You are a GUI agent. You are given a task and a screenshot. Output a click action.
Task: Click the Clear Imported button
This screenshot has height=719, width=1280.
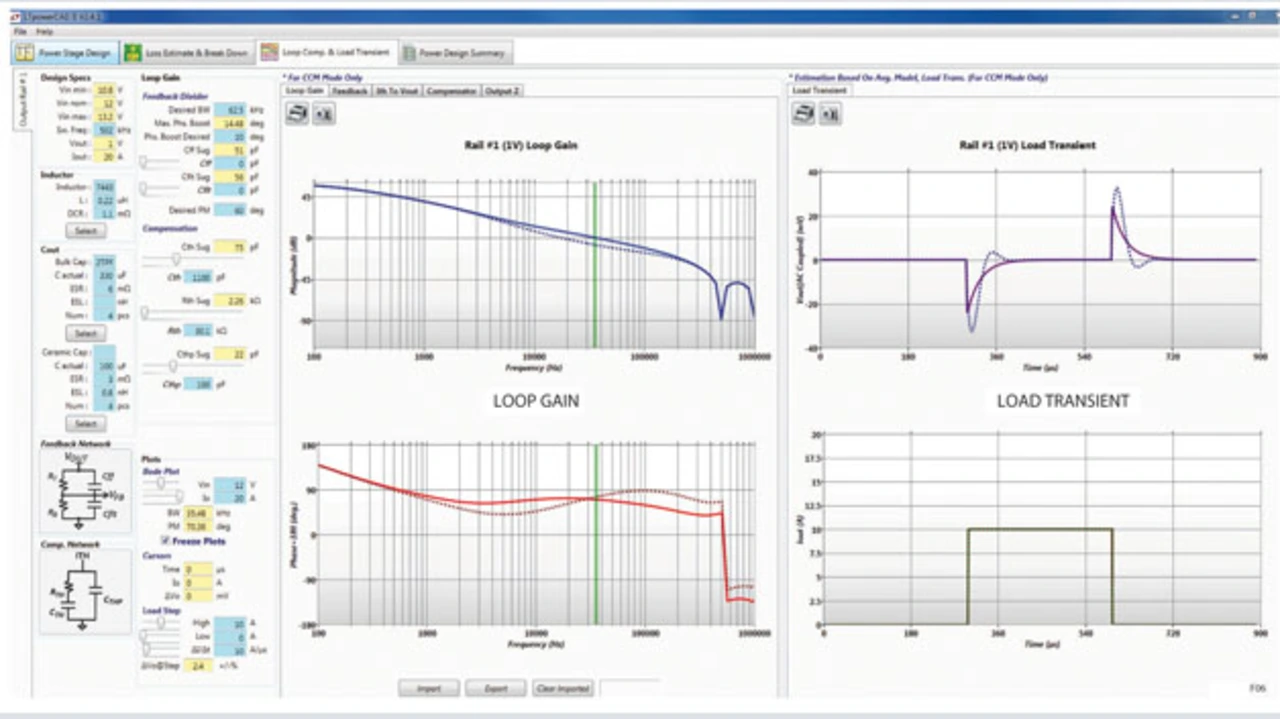coord(563,688)
